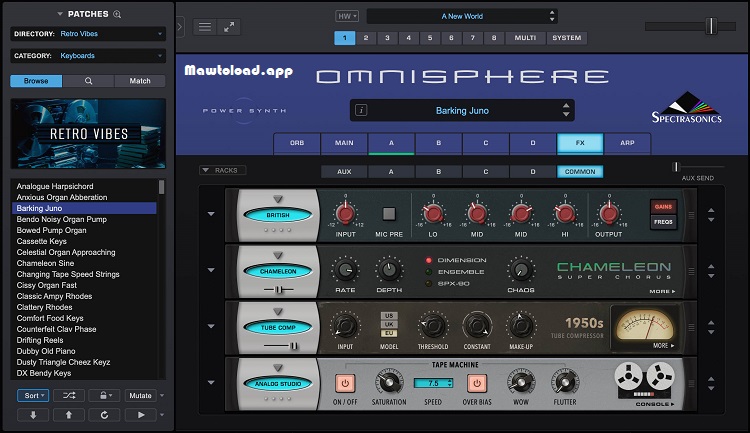Open the BRITISH effect slot menu arrow
This screenshot has width=750, height=433.
point(278,199)
